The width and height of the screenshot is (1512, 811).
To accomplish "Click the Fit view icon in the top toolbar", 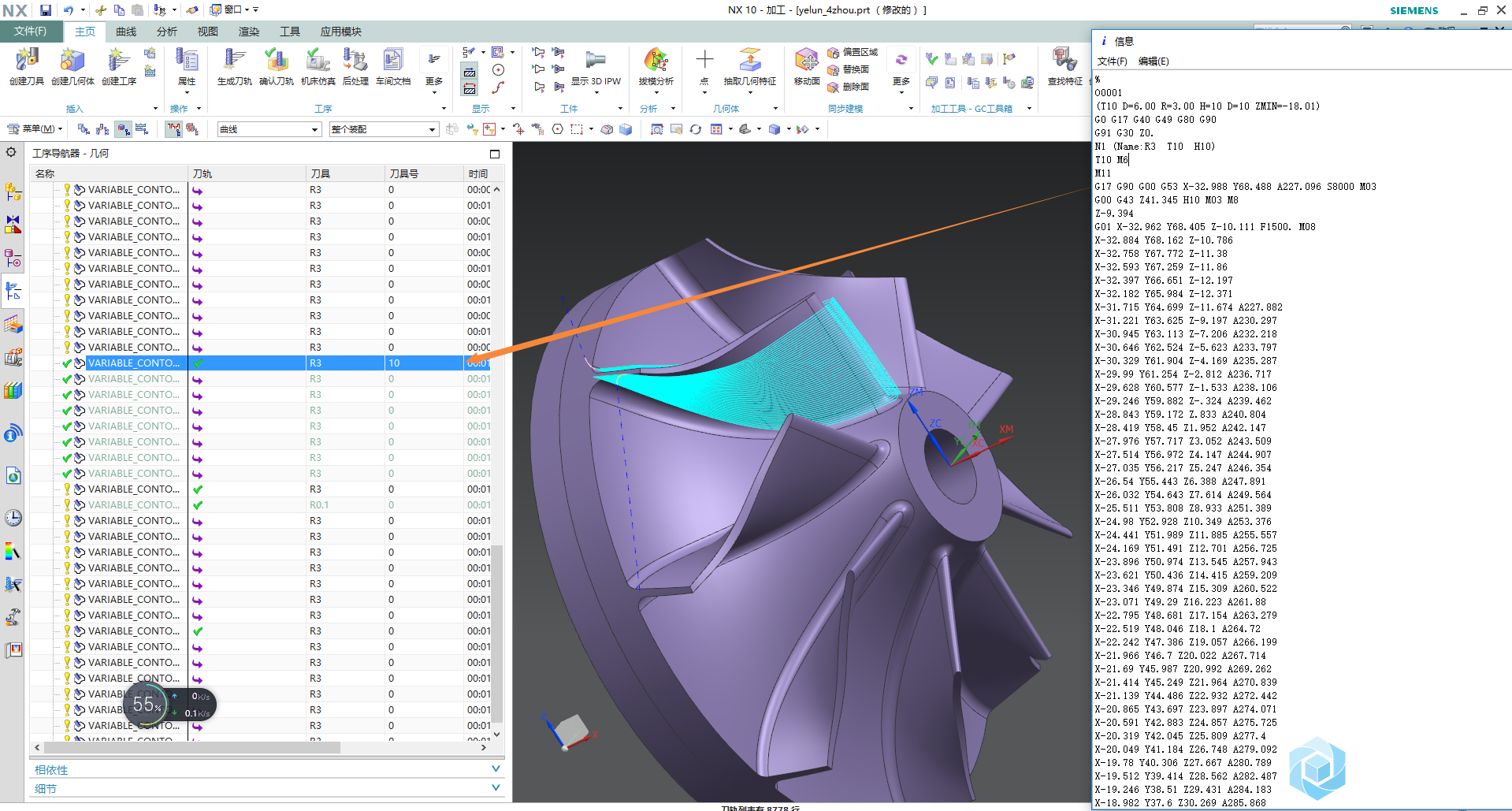I will (x=656, y=129).
